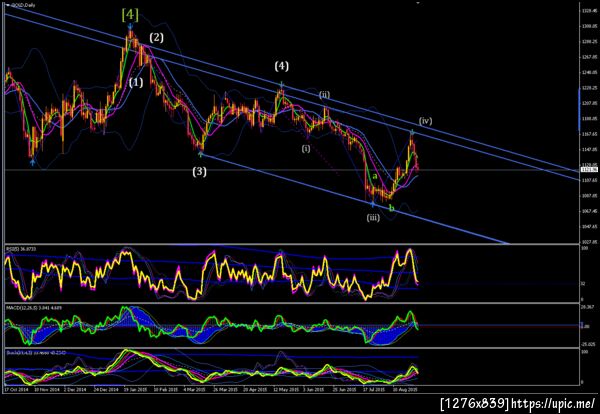The height and width of the screenshot is (414, 600).
Task: Click the 24 Dec 2014 date label
Action: (105, 390)
